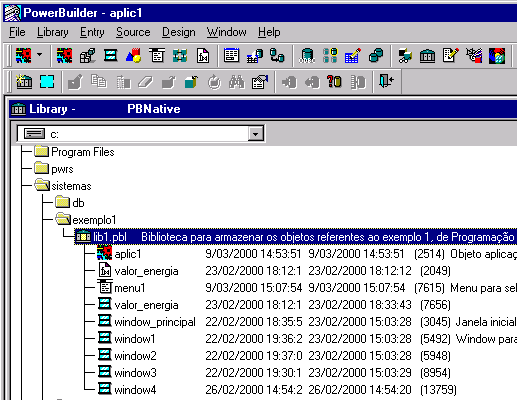The image size is (517, 400).
Task: Open the Menu painter toolbar icon
Action: pos(157,56)
